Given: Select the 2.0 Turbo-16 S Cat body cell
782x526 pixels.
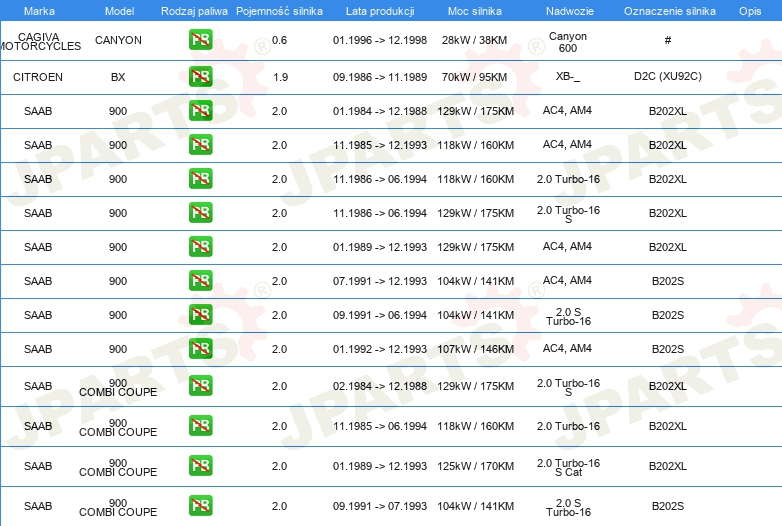Looking at the screenshot, I should [x=568, y=466].
